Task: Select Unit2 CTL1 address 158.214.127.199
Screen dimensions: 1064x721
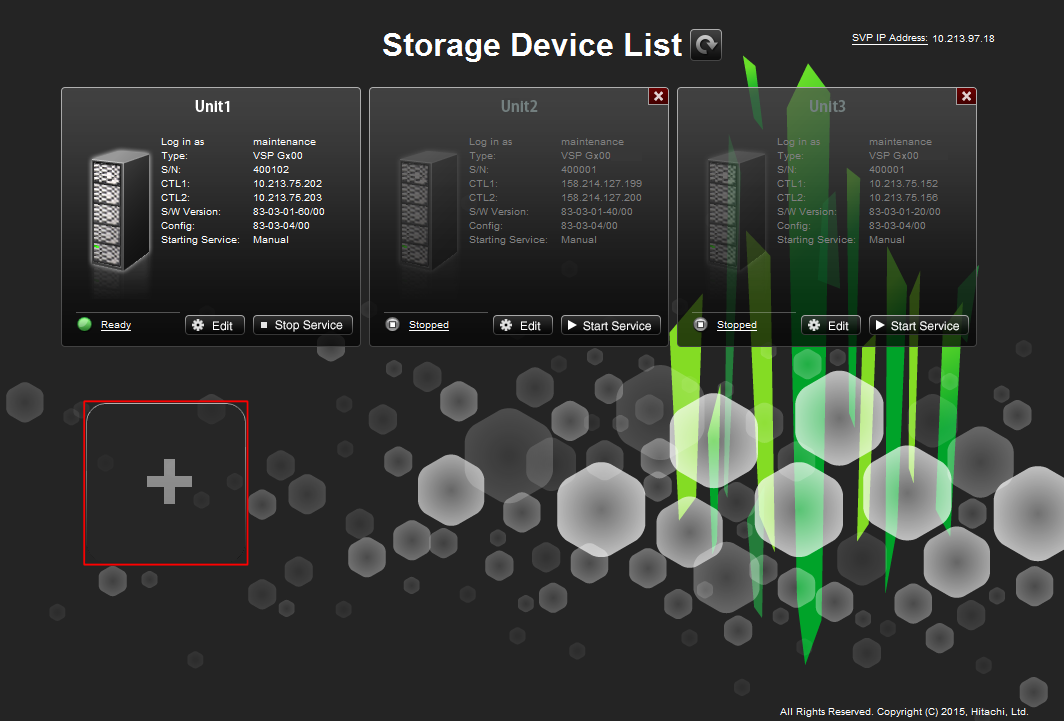Action: pos(601,184)
